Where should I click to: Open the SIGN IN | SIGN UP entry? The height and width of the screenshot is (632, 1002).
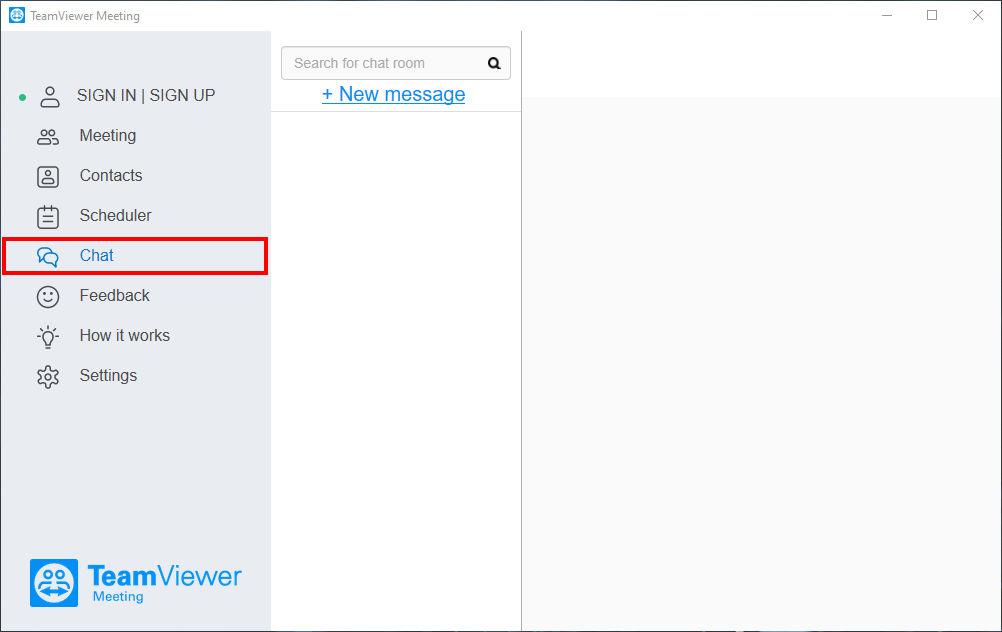click(x=146, y=95)
